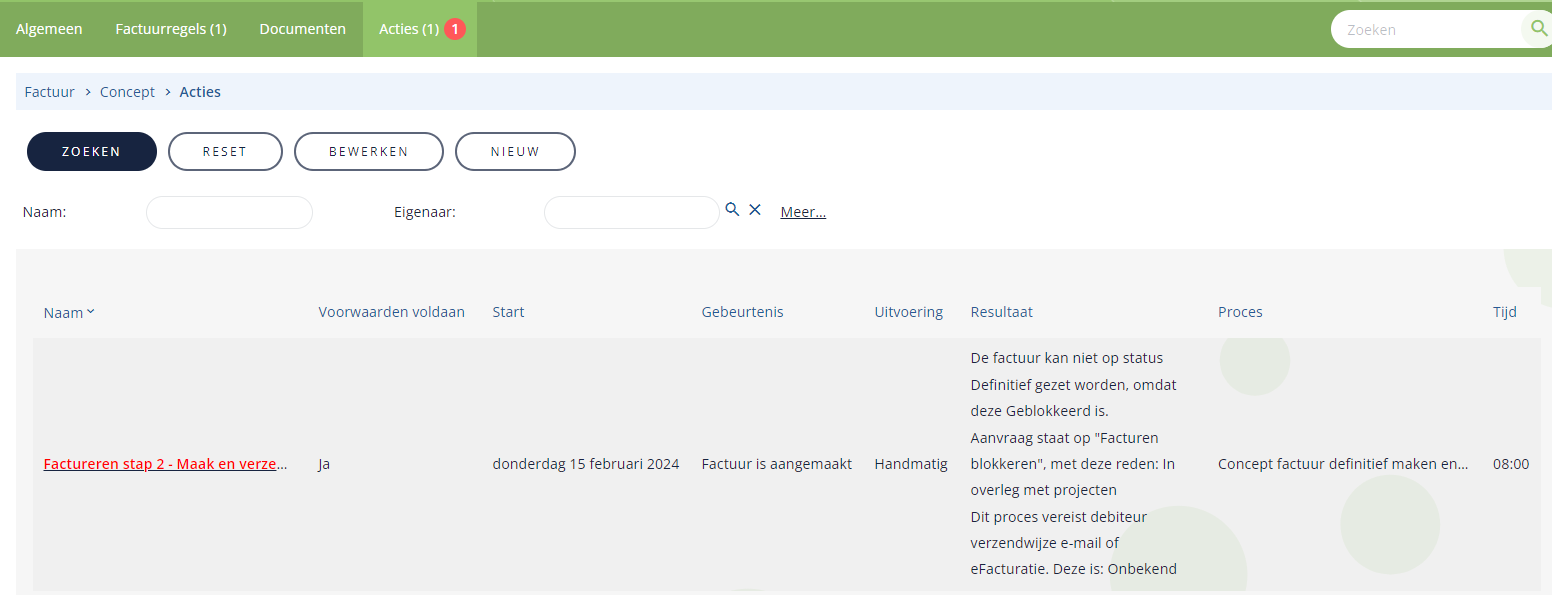Click the Concept factuur definitief maken cell
Viewport: 1552px width, 595px height.
coord(1343,464)
